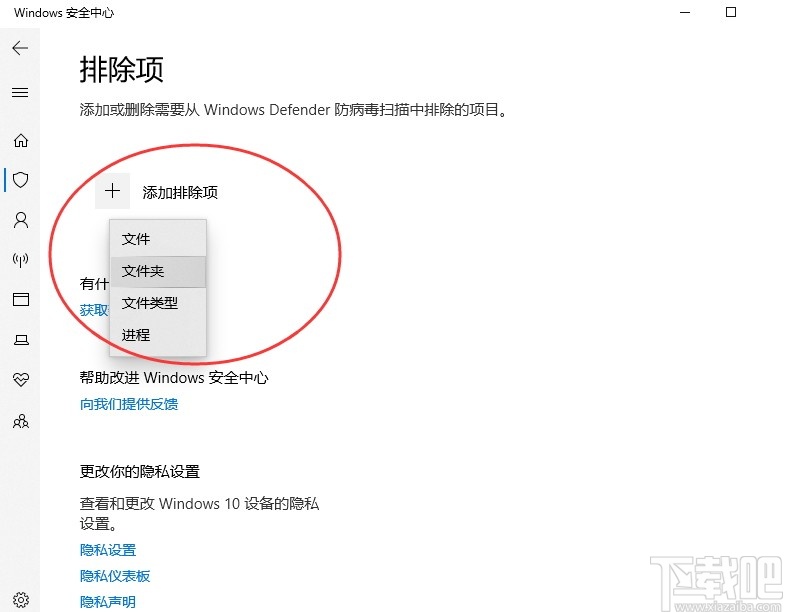Choose 文件类型 from the dropdown menu
The width and height of the screenshot is (785, 612).
pyautogui.click(x=158, y=303)
